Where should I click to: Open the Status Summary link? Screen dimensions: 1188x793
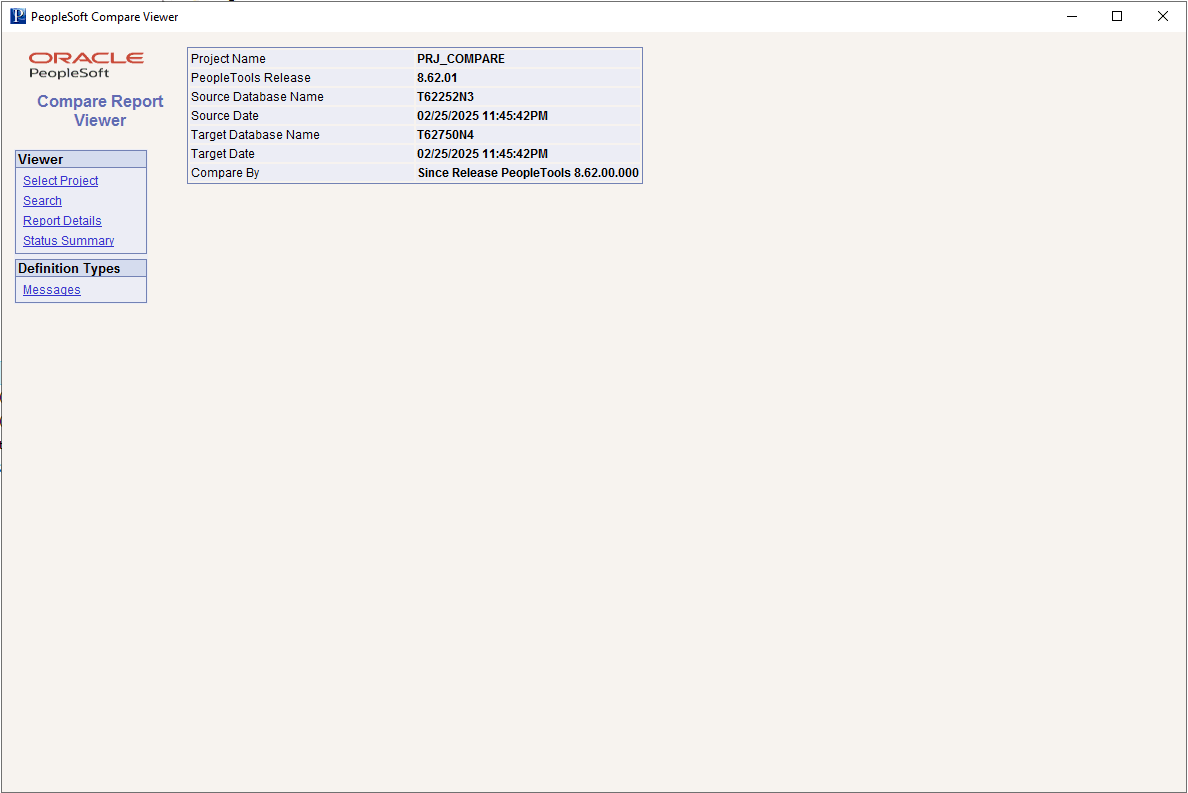click(68, 240)
